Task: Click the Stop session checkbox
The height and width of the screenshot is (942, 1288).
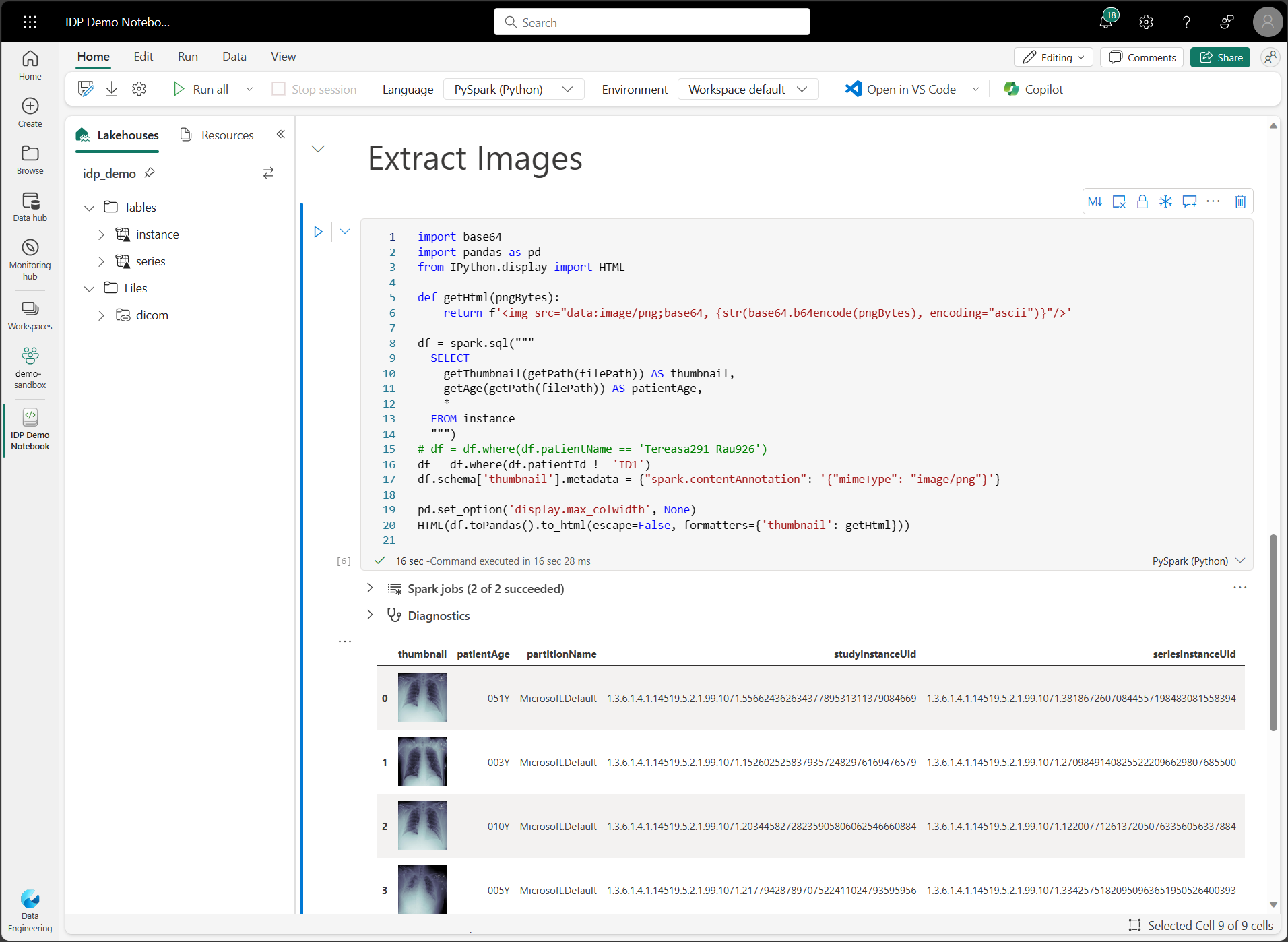Action: pyautogui.click(x=277, y=88)
